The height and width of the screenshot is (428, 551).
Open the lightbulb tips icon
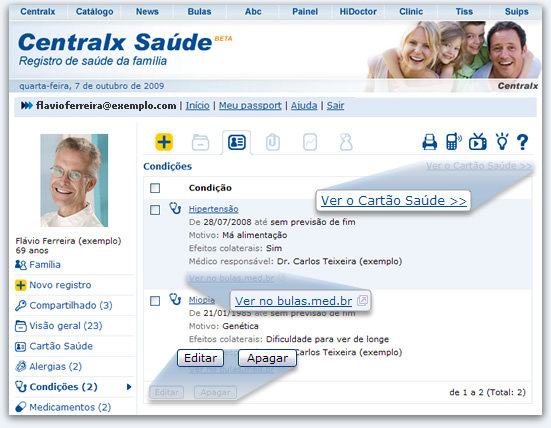click(502, 141)
